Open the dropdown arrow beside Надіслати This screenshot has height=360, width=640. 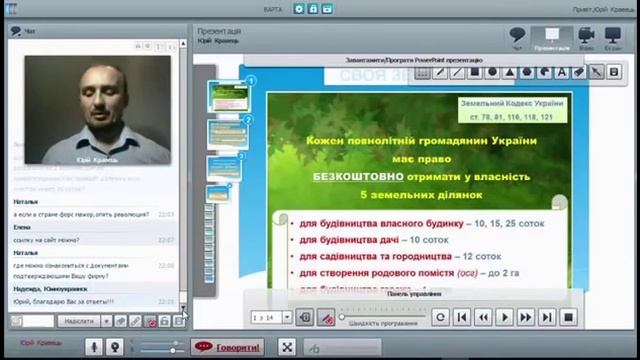106,321
